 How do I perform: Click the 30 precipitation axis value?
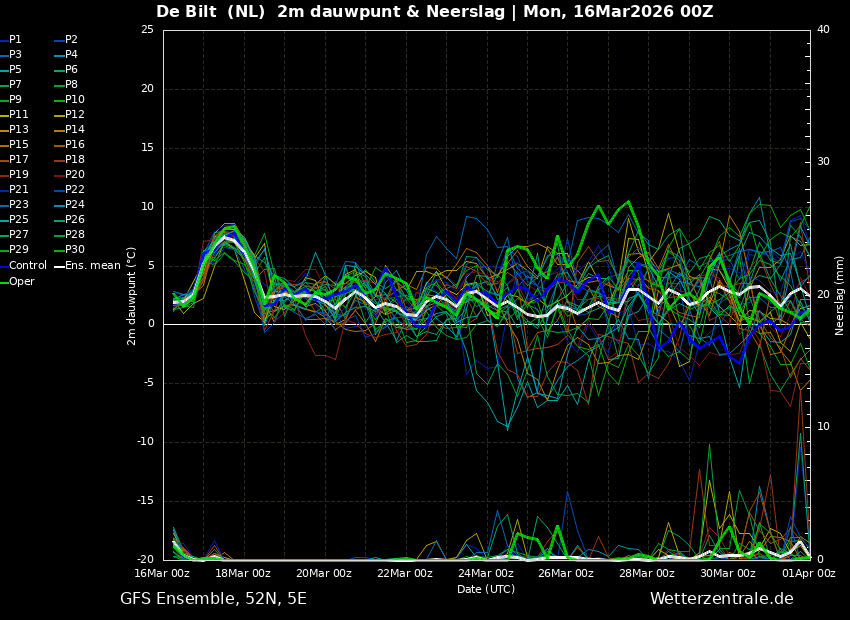coord(823,162)
